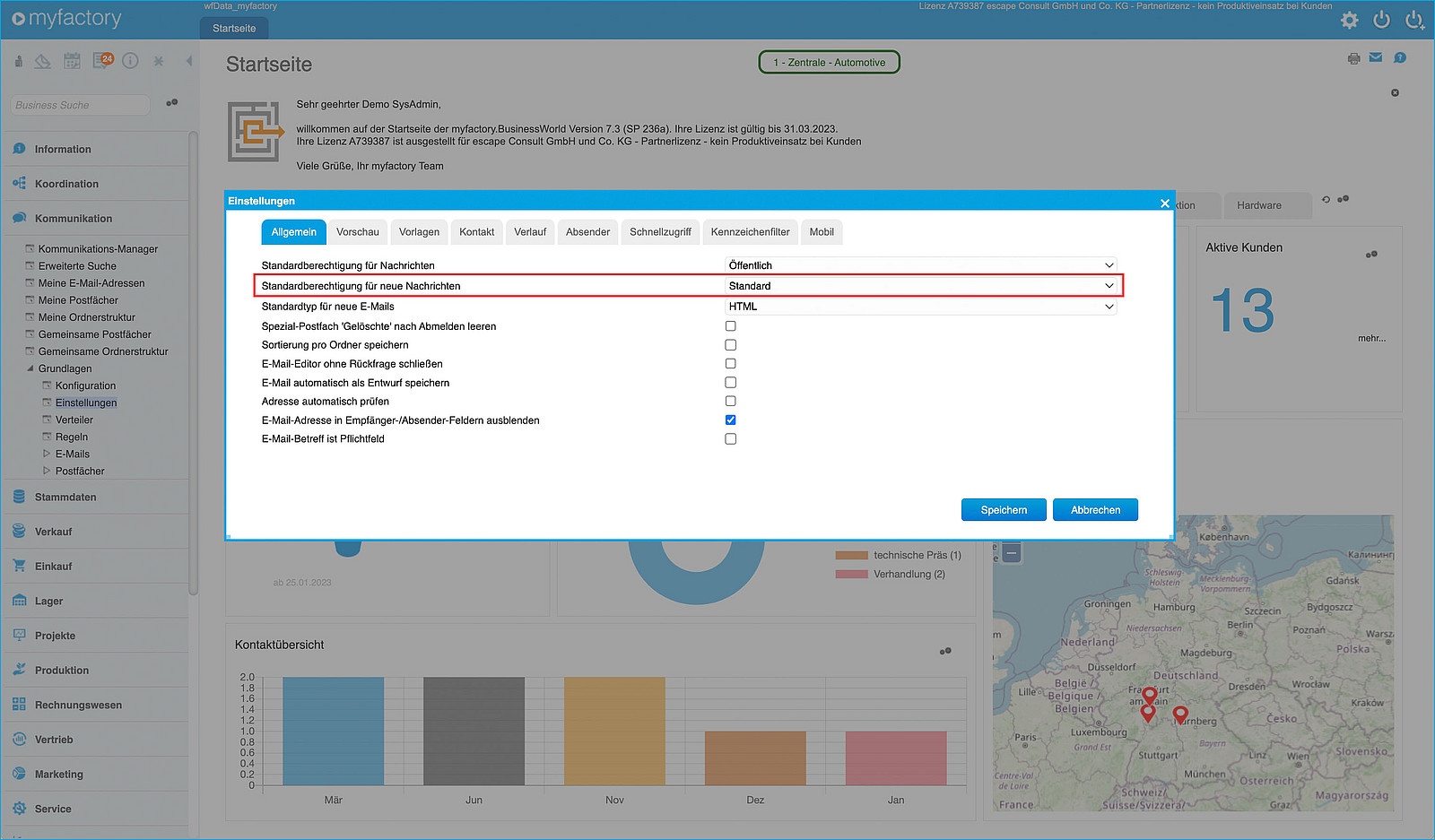Uncheck 'E-Mail-Adresse in Empfänger-/Absender-Feldern ausblenden'
Viewport: 1435px width, 840px height.
click(730, 420)
